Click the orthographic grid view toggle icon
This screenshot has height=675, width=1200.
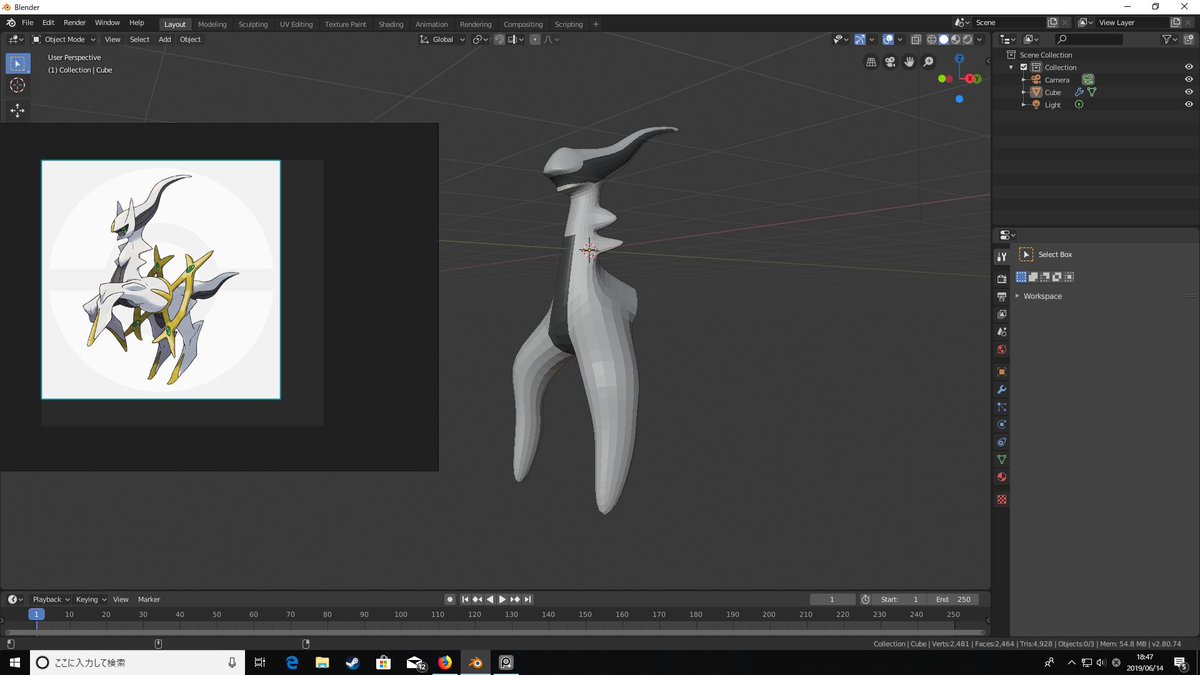point(871,62)
